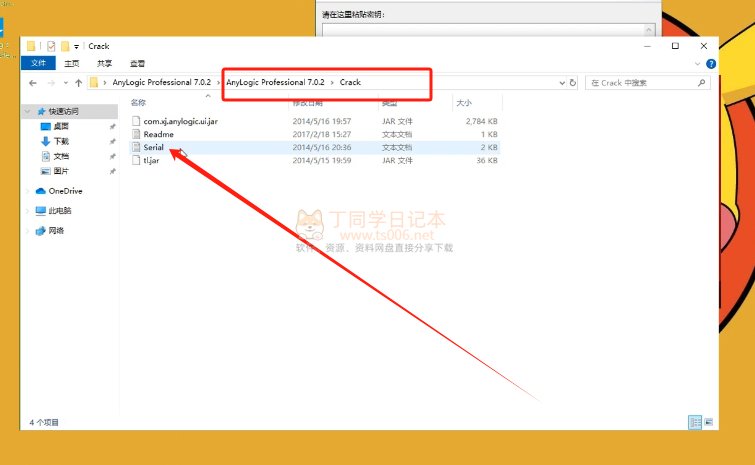Open 下载 in the navigation pane
The height and width of the screenshot is (465, 755).
[61, 141]
